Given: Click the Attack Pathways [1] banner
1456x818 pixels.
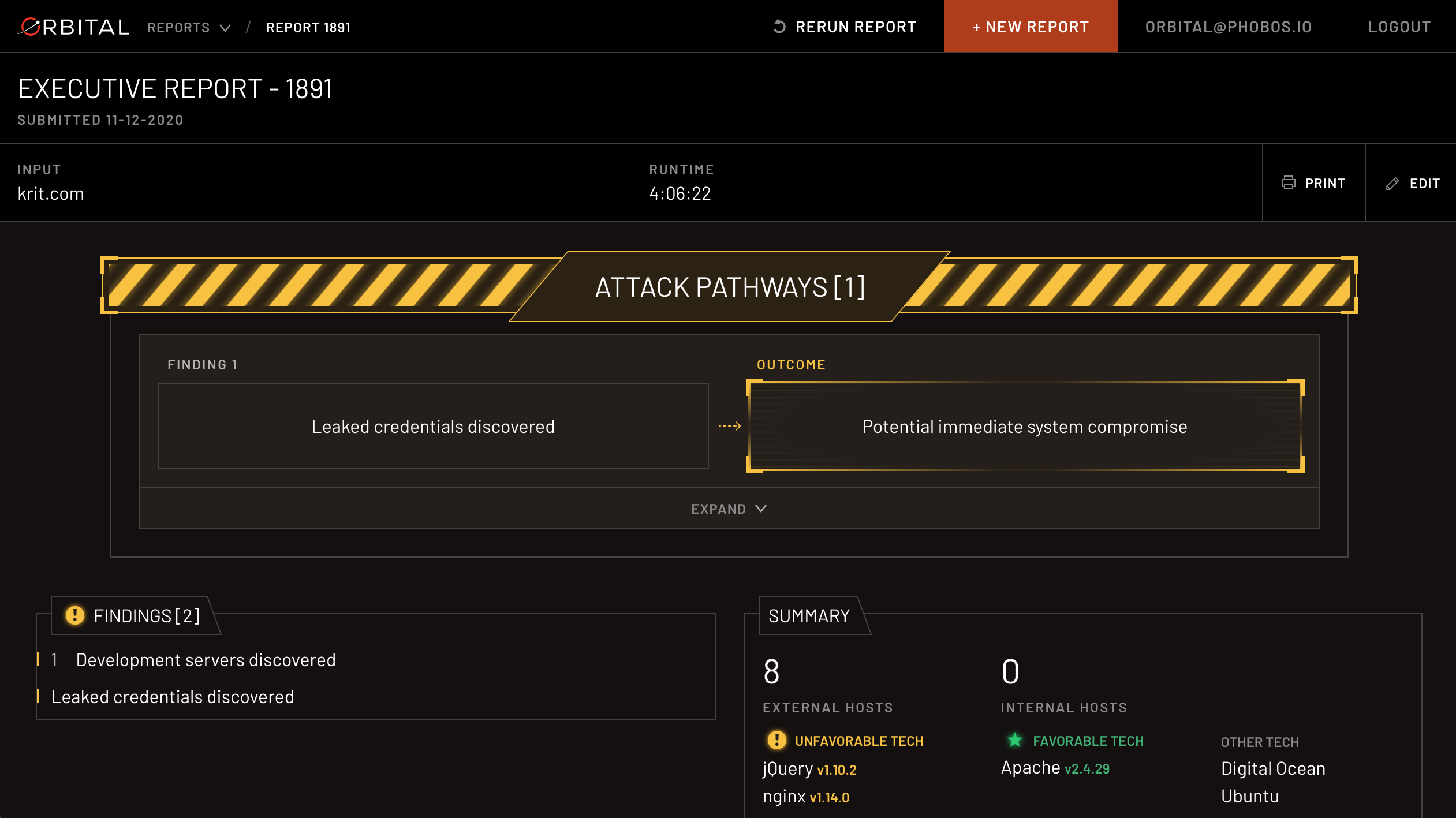Looking at the screenshot, I should 730,287.
